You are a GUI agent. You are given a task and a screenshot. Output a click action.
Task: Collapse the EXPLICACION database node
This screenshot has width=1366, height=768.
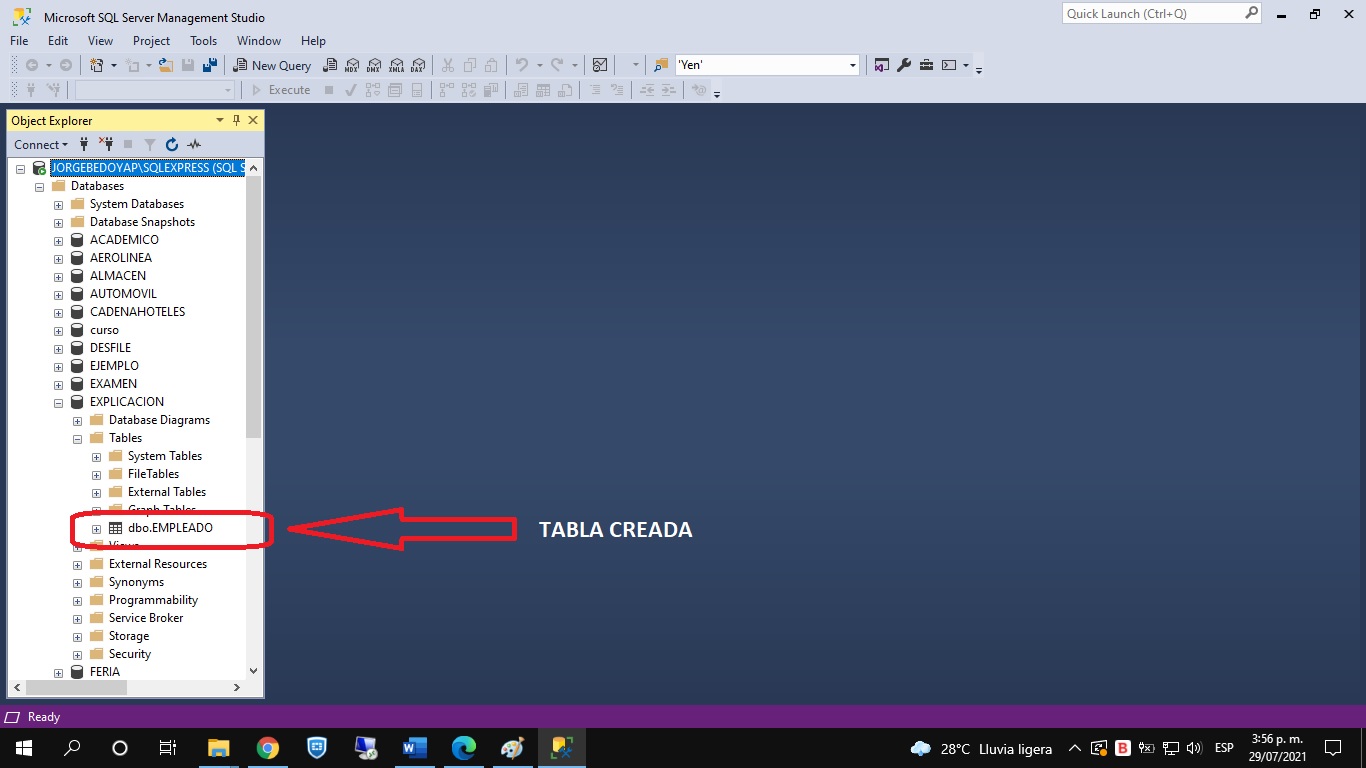tap(58, 402)
